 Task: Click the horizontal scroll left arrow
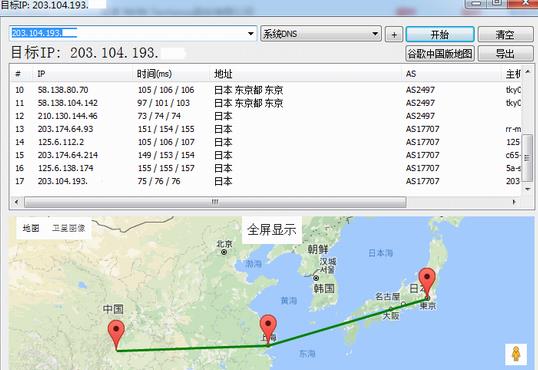coord(16,202)
